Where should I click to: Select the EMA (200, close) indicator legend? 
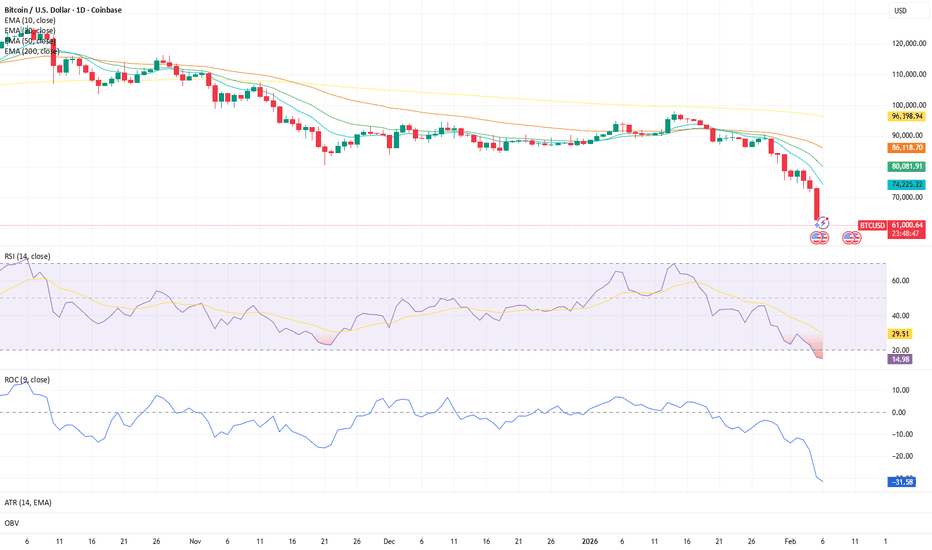click(x=32, y=51)
